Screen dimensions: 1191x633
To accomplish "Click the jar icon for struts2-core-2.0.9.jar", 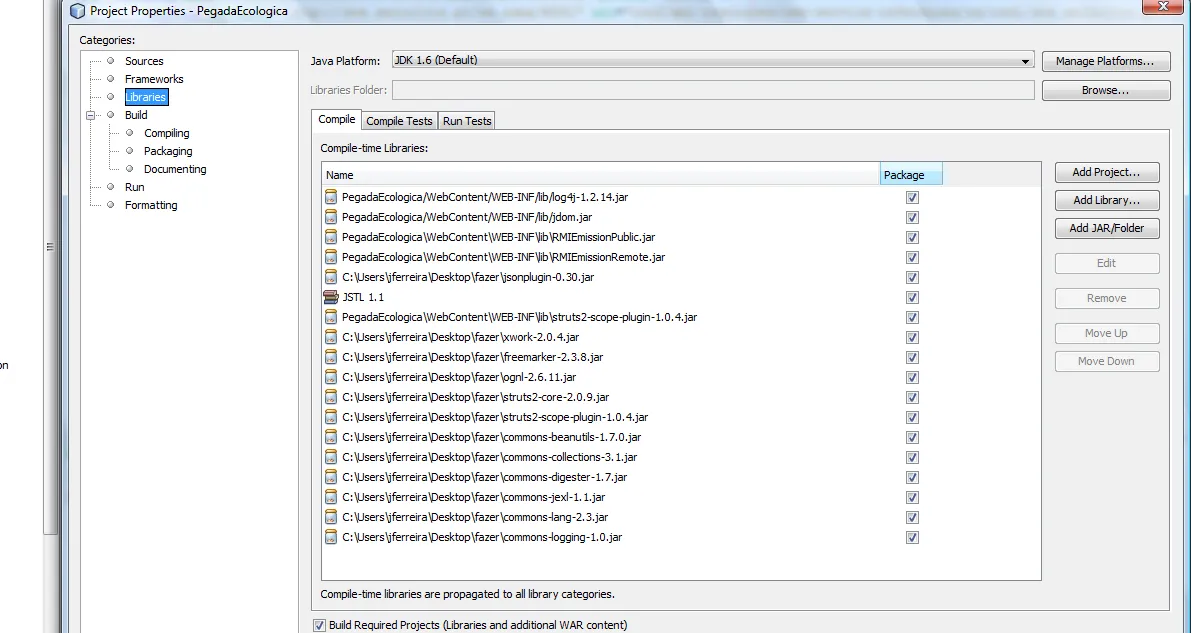I will tap(330, 397).
